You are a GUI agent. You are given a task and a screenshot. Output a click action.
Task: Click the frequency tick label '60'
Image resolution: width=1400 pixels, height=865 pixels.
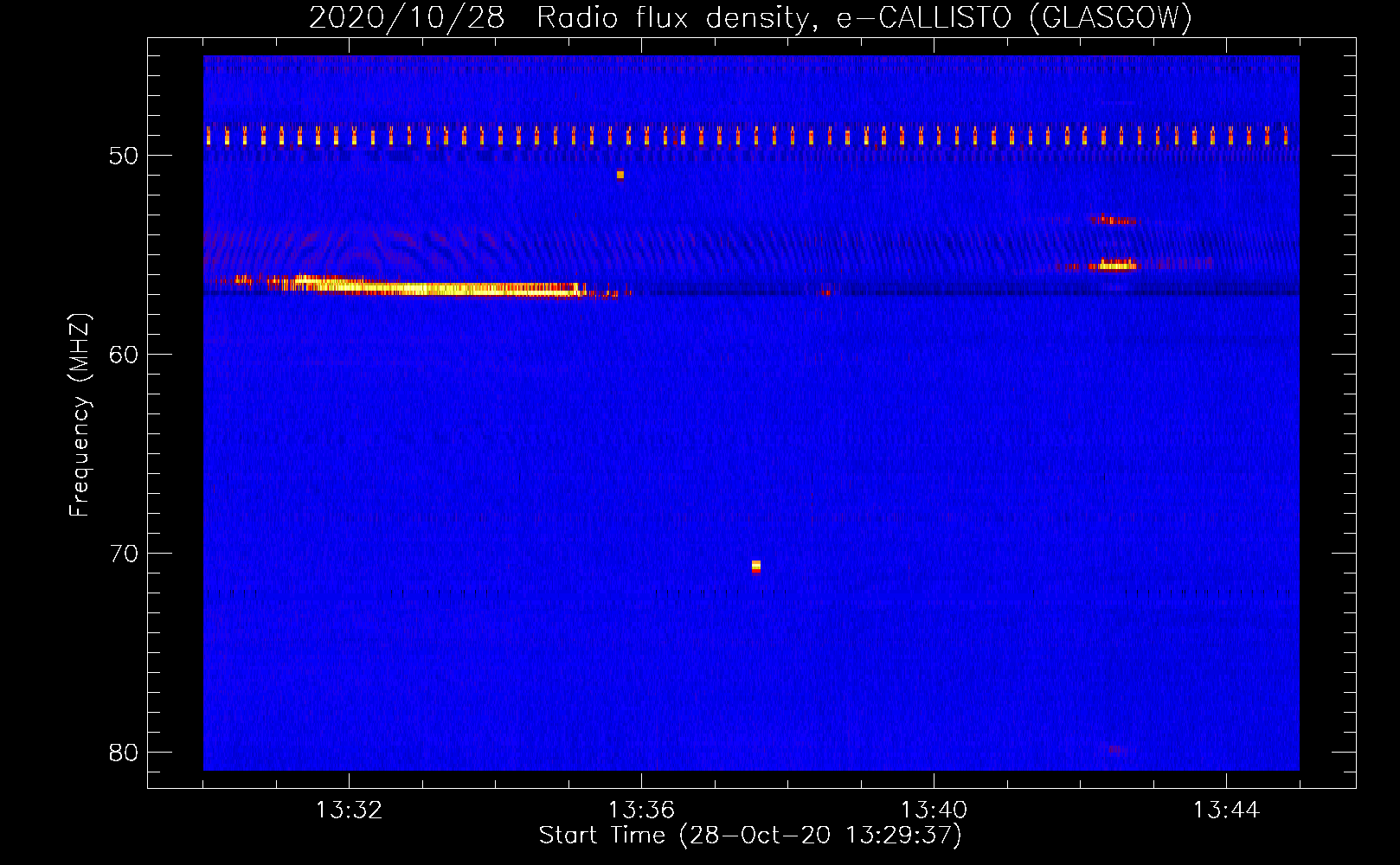tap(124, 355)
